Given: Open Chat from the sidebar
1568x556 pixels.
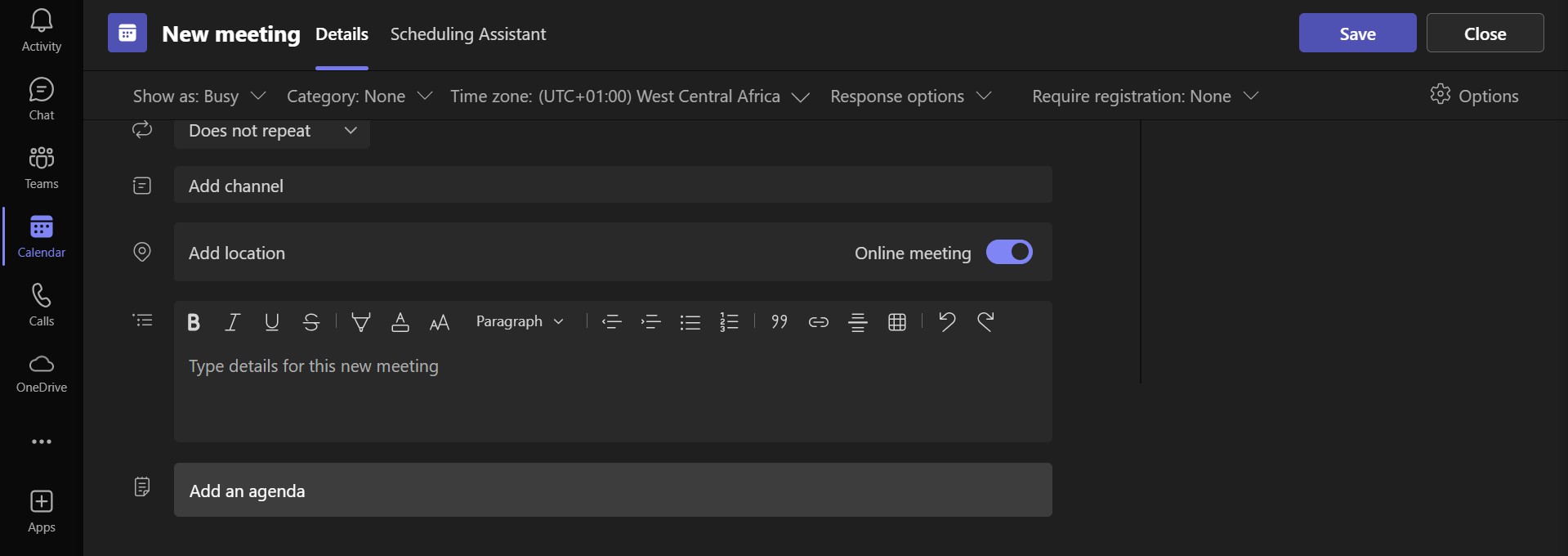Looking at the screenshot, I should point(41,100).
